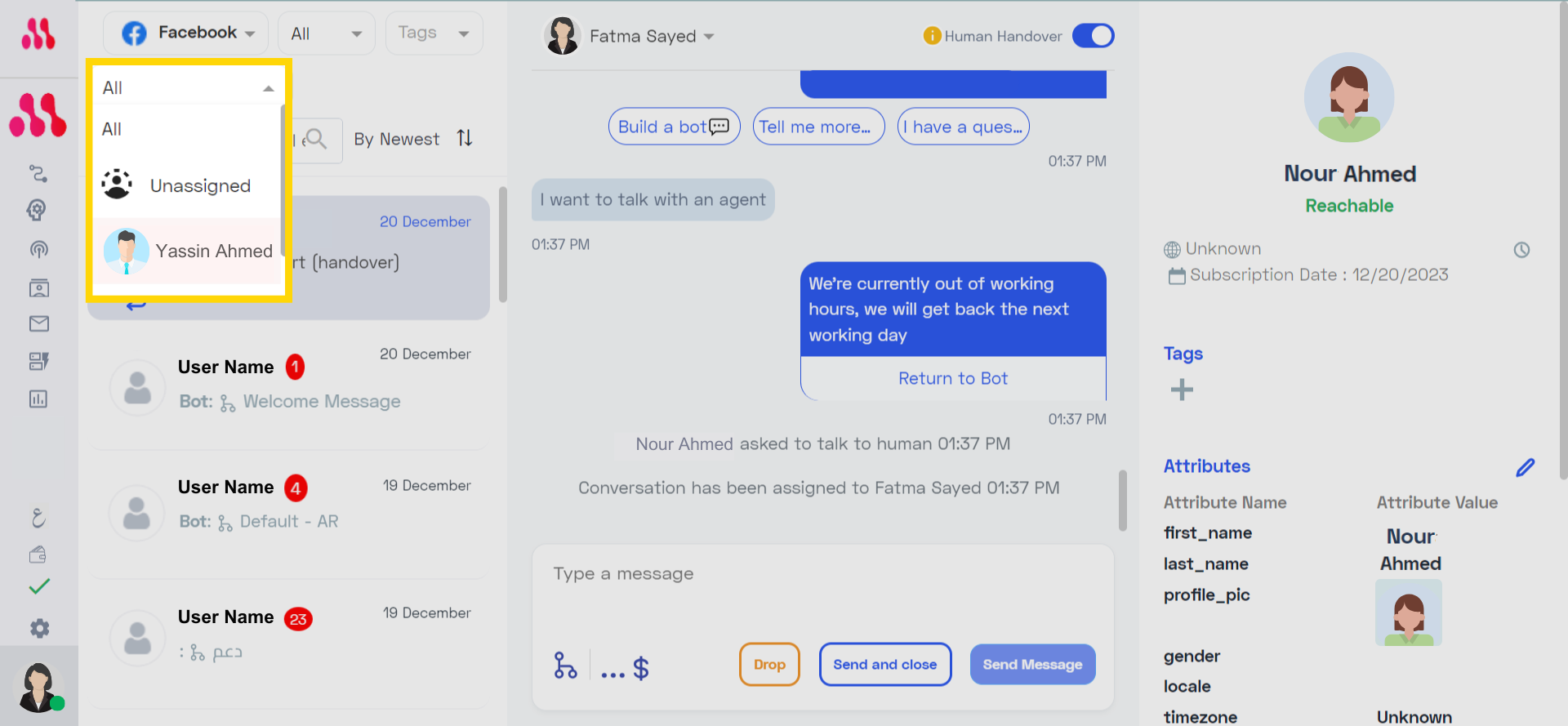Open the broadcast icon in the sidebar

tap(38, 250)
